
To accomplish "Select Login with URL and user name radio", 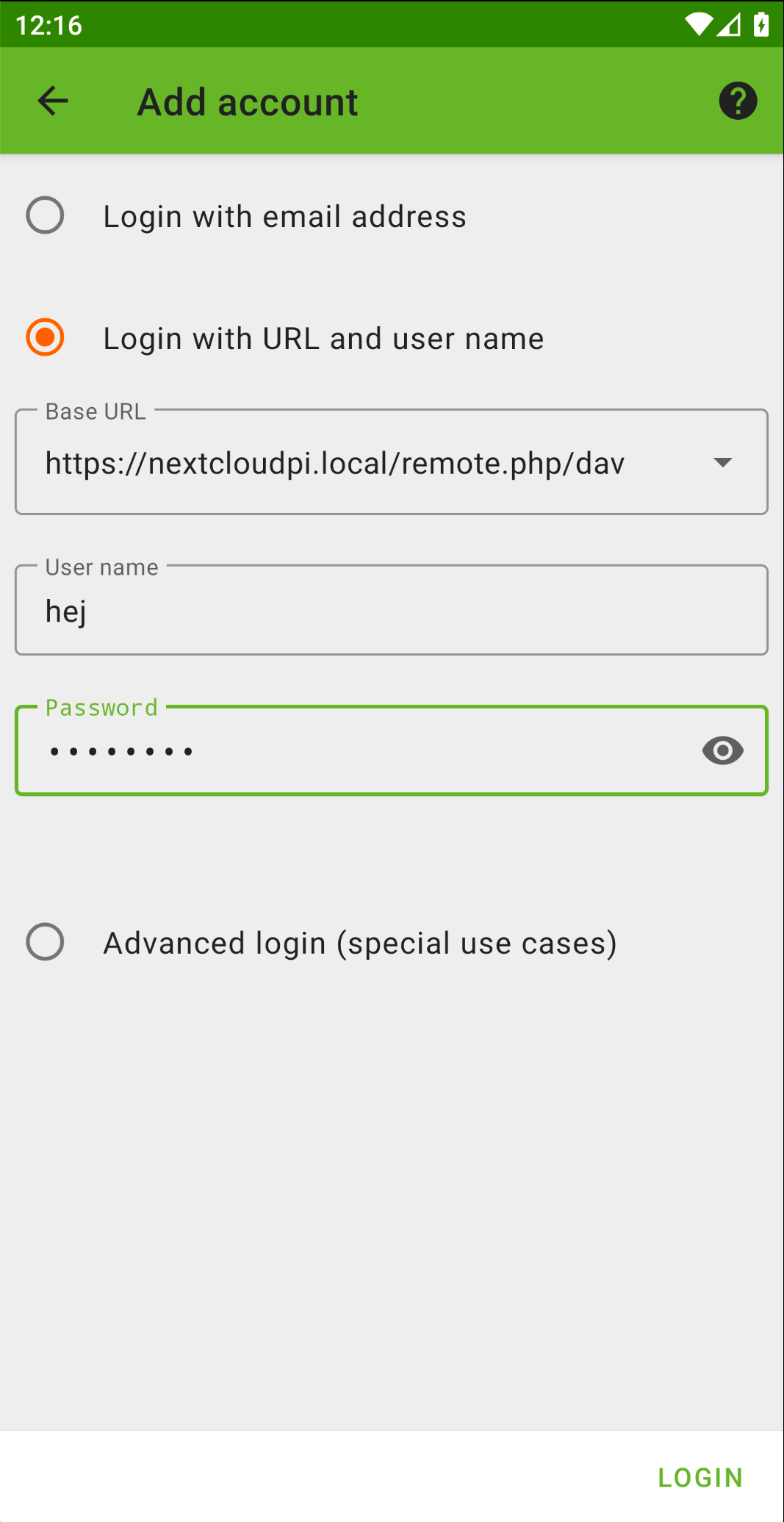I will [45, 337].
